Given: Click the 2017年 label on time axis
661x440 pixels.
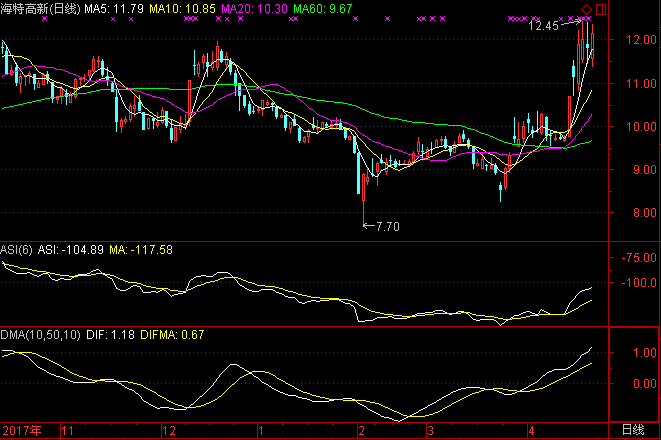Looking at the screenshot, I should click(21, 430).
